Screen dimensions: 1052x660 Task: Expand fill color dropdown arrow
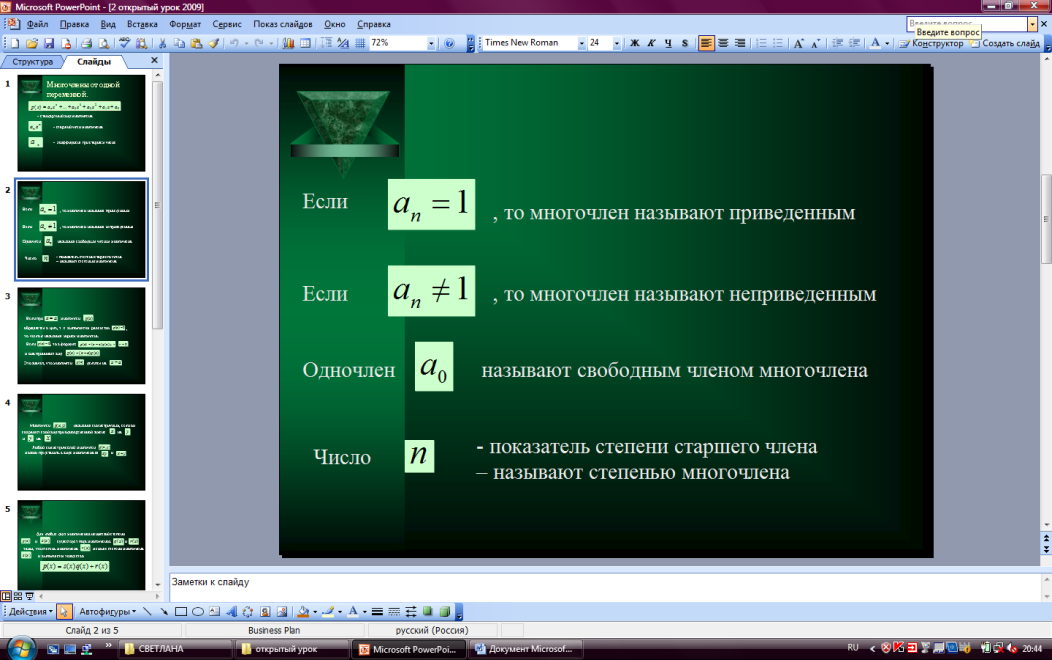(x=315, y=612)
